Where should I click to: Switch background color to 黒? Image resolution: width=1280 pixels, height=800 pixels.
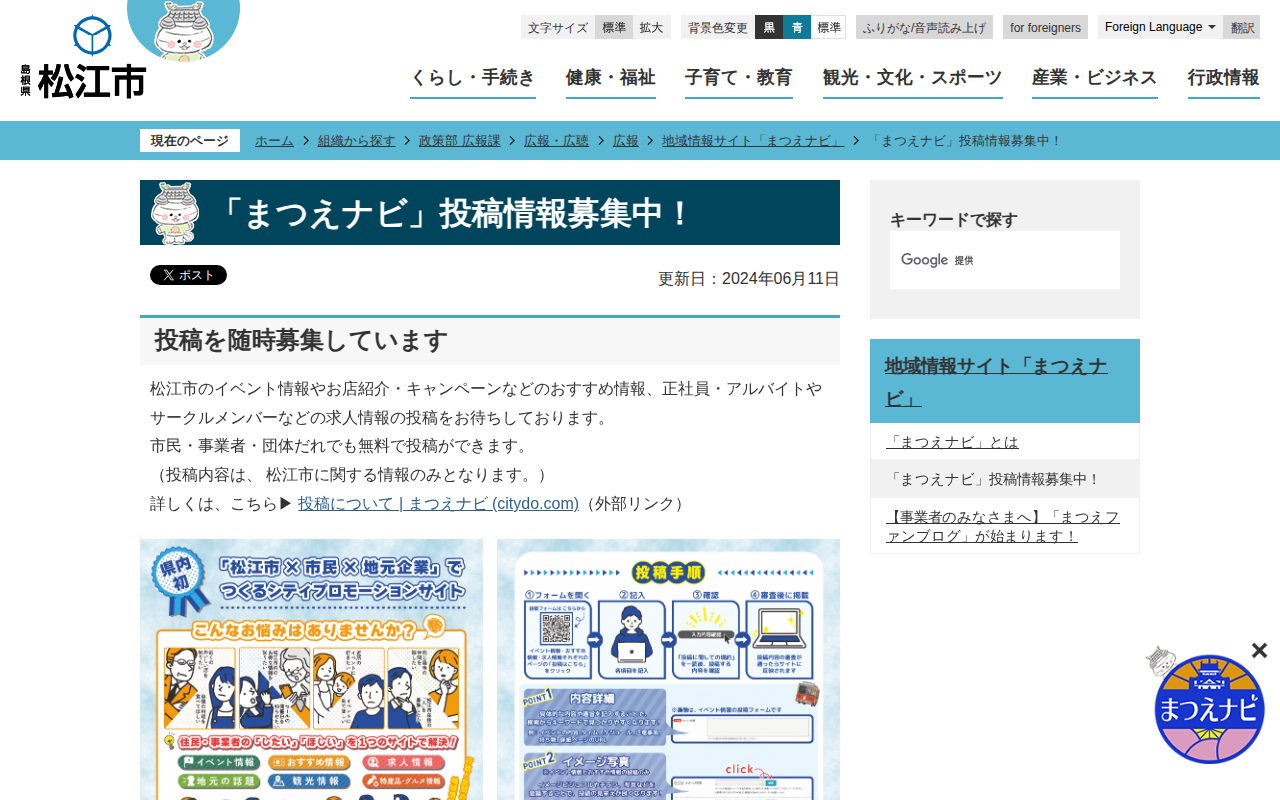click(769, 27)
